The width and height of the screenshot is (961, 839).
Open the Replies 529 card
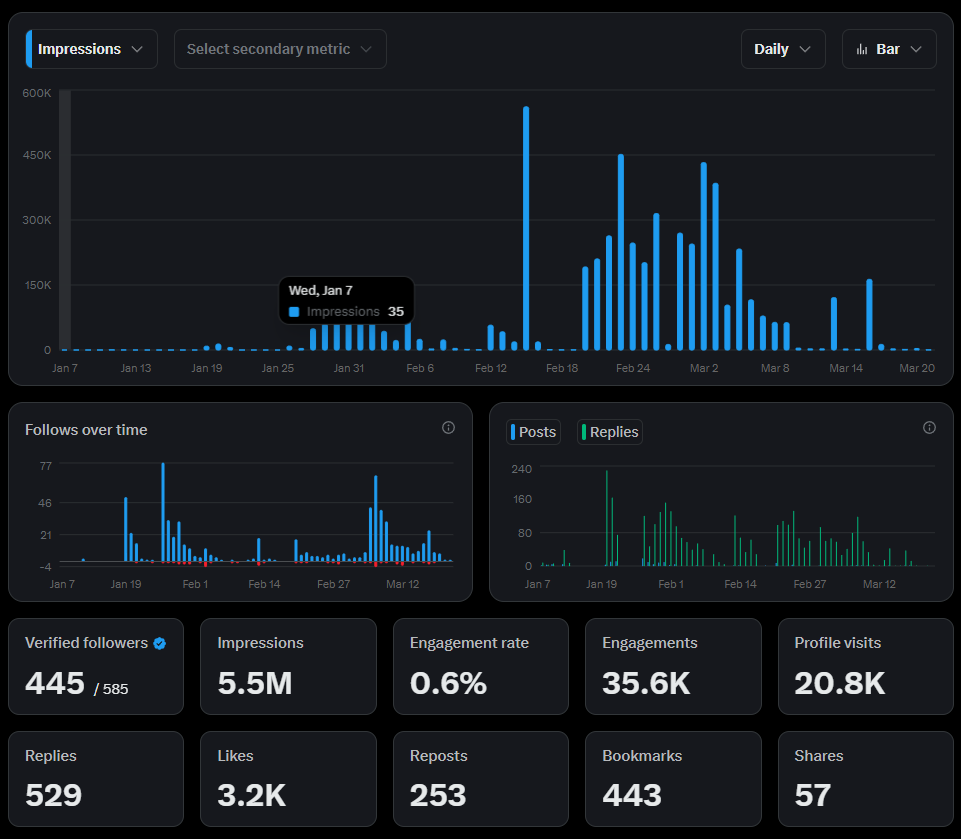click(x=96, y=779)
